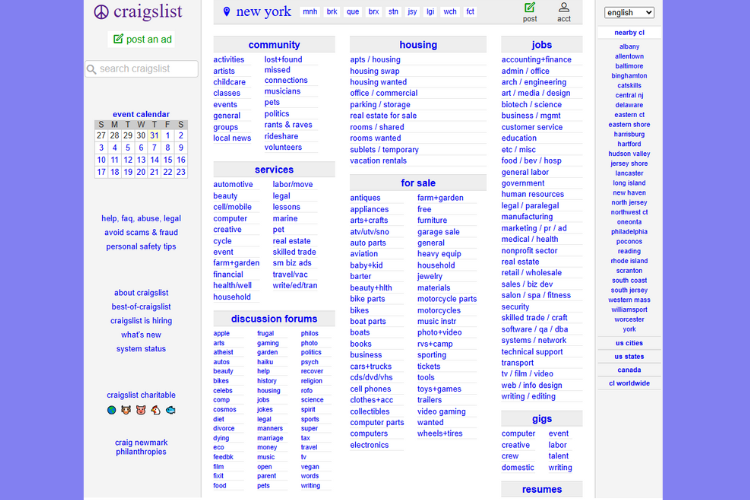Click the globe charitable icon

tap(111, 410)
